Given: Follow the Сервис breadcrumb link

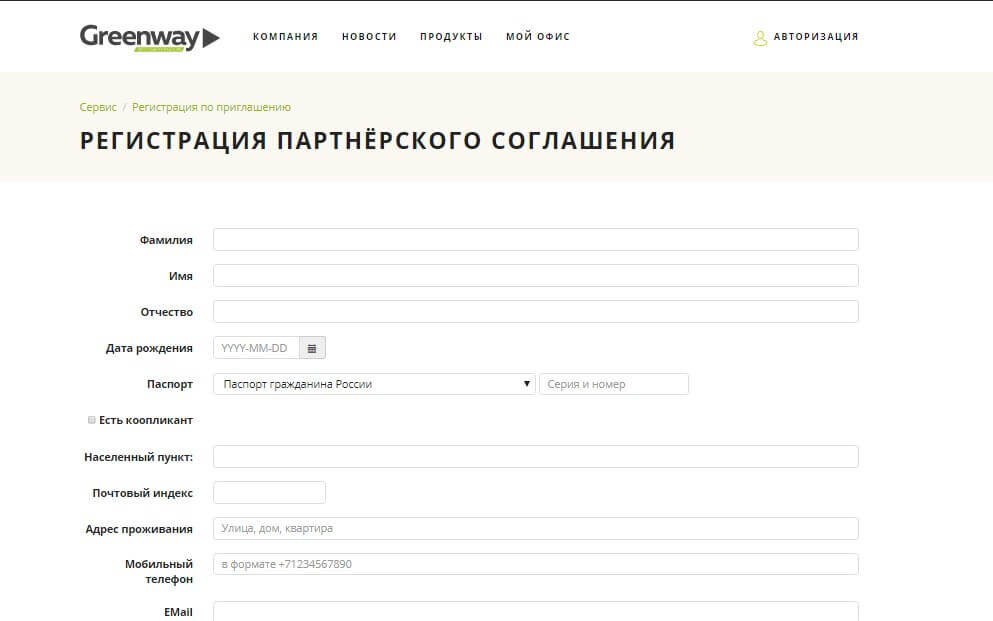Looking at the screenshot, I should click(98, 107).
